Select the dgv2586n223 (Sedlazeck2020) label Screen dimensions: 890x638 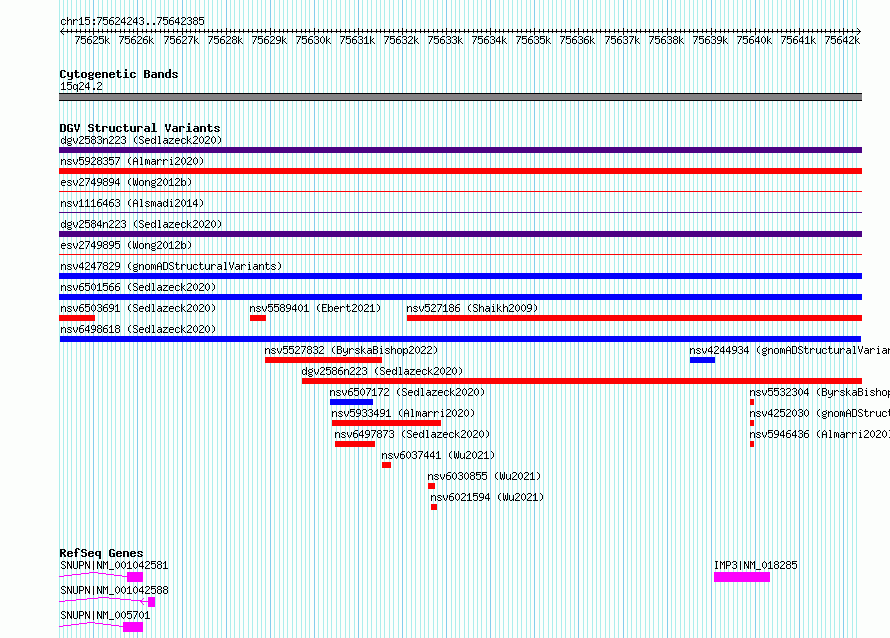click(x=382, y=371)
